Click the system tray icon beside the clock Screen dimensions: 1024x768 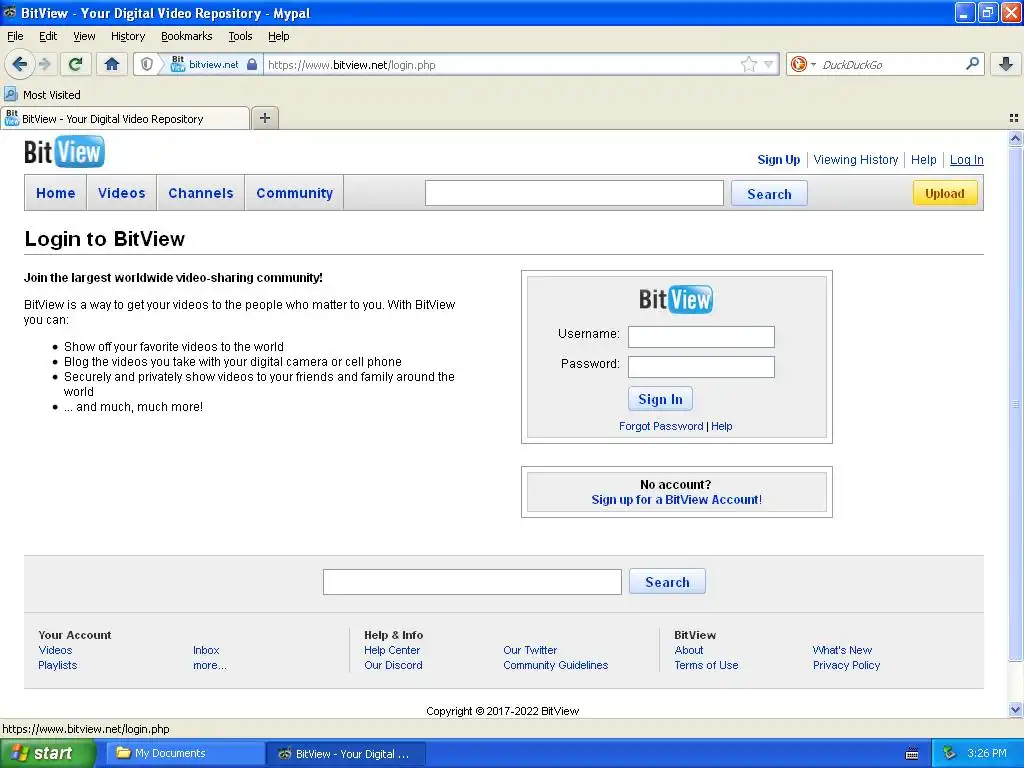click(950, 753)
